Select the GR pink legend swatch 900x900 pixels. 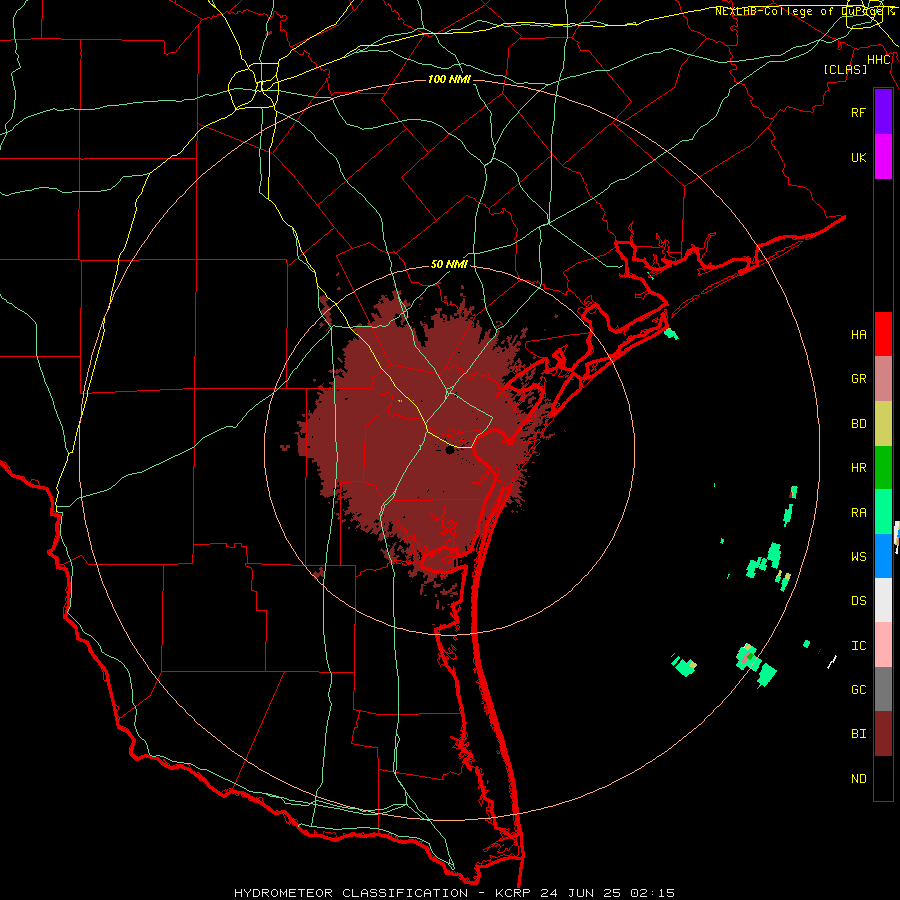pos(883,379)
